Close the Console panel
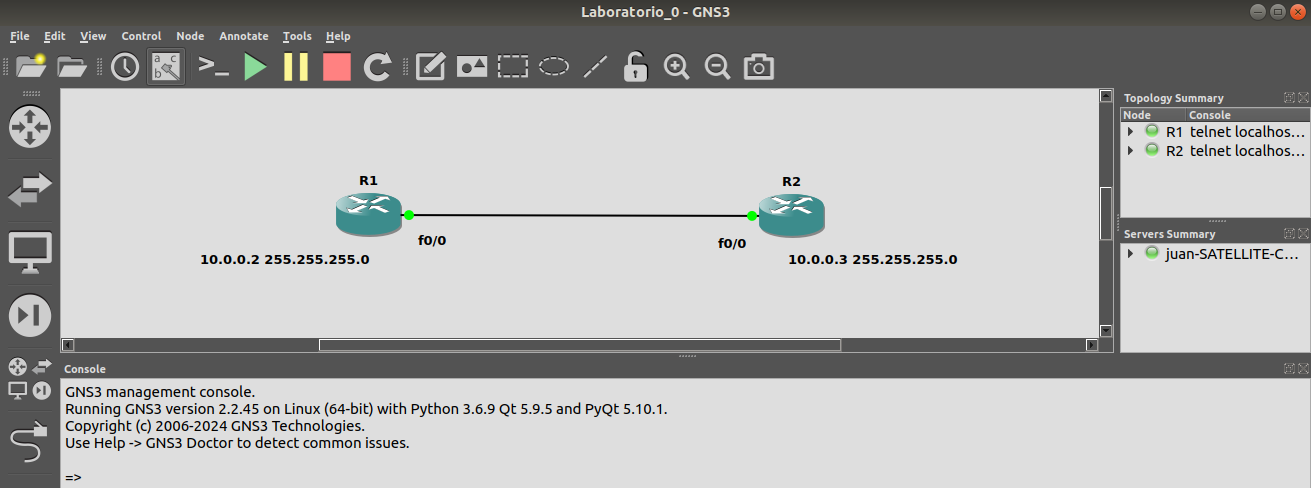The width and height of the screenshot is (1311, 488). 1303,369
